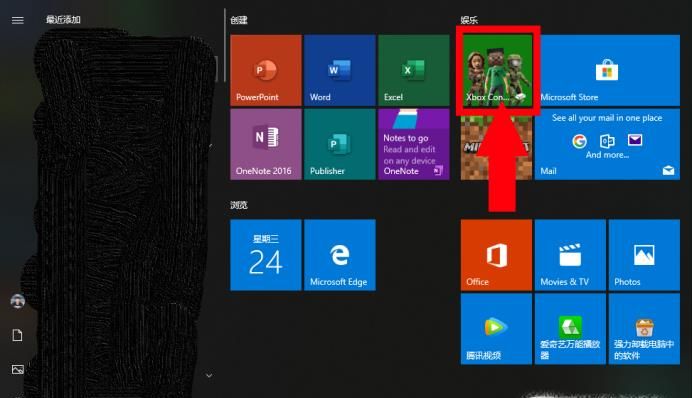Image resolution: width=692 pixels, height=398 pixels.
Task: Launch Word from the Start tiles
Action: (x=340, y=70)
